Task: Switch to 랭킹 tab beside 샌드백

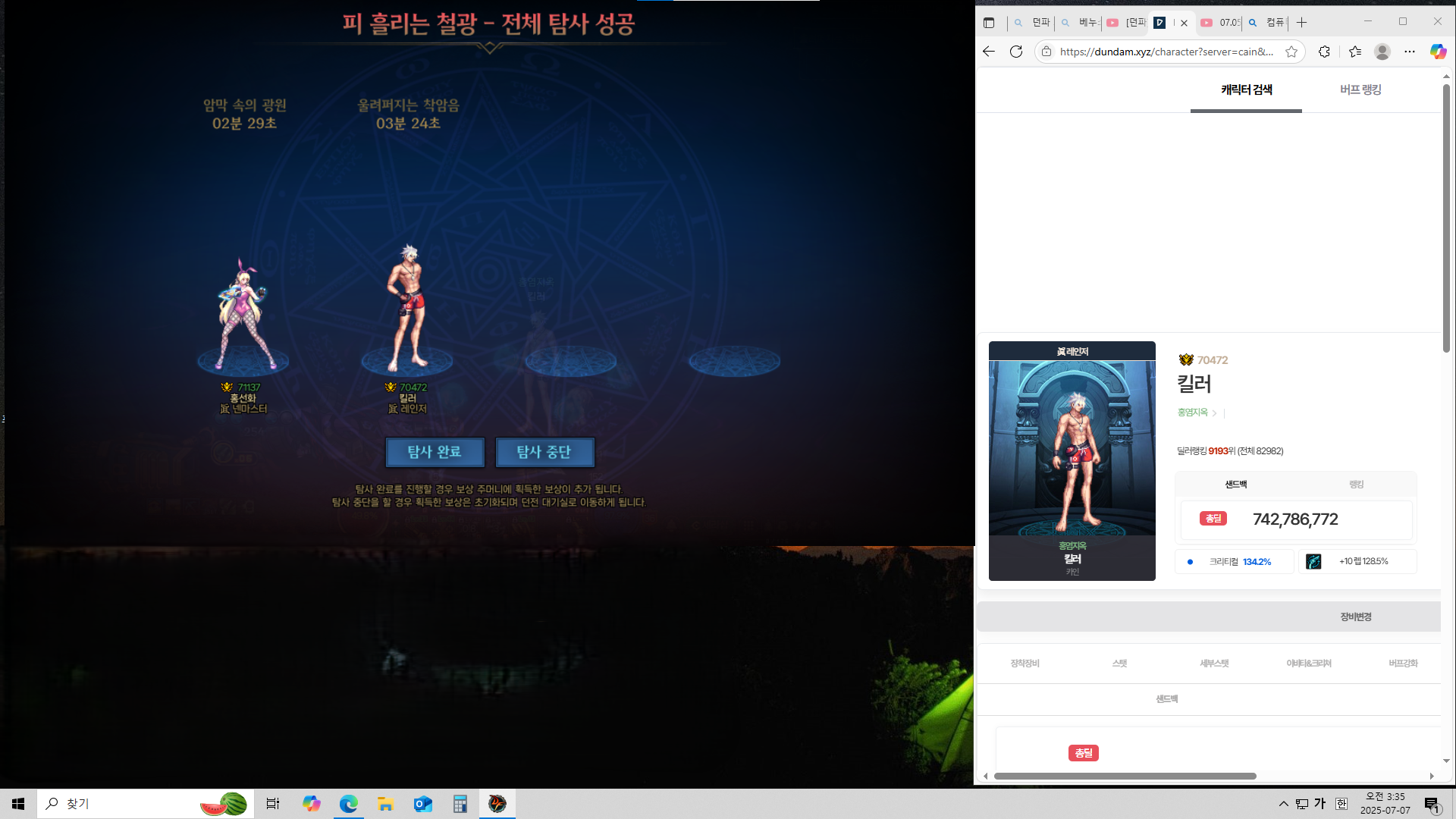Action: (x=1356, y=485)
